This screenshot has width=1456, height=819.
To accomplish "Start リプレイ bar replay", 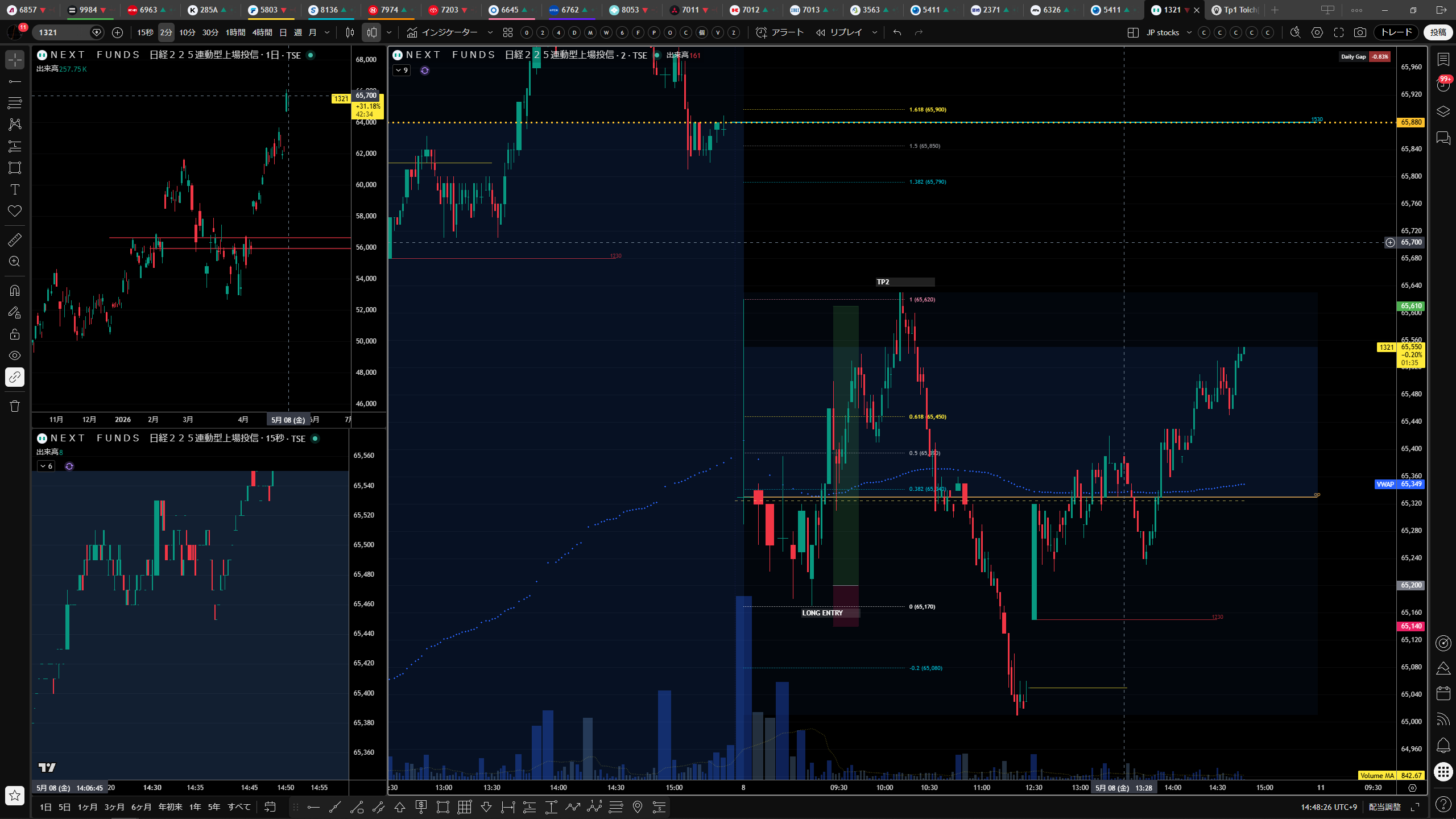I will point(839,32).
